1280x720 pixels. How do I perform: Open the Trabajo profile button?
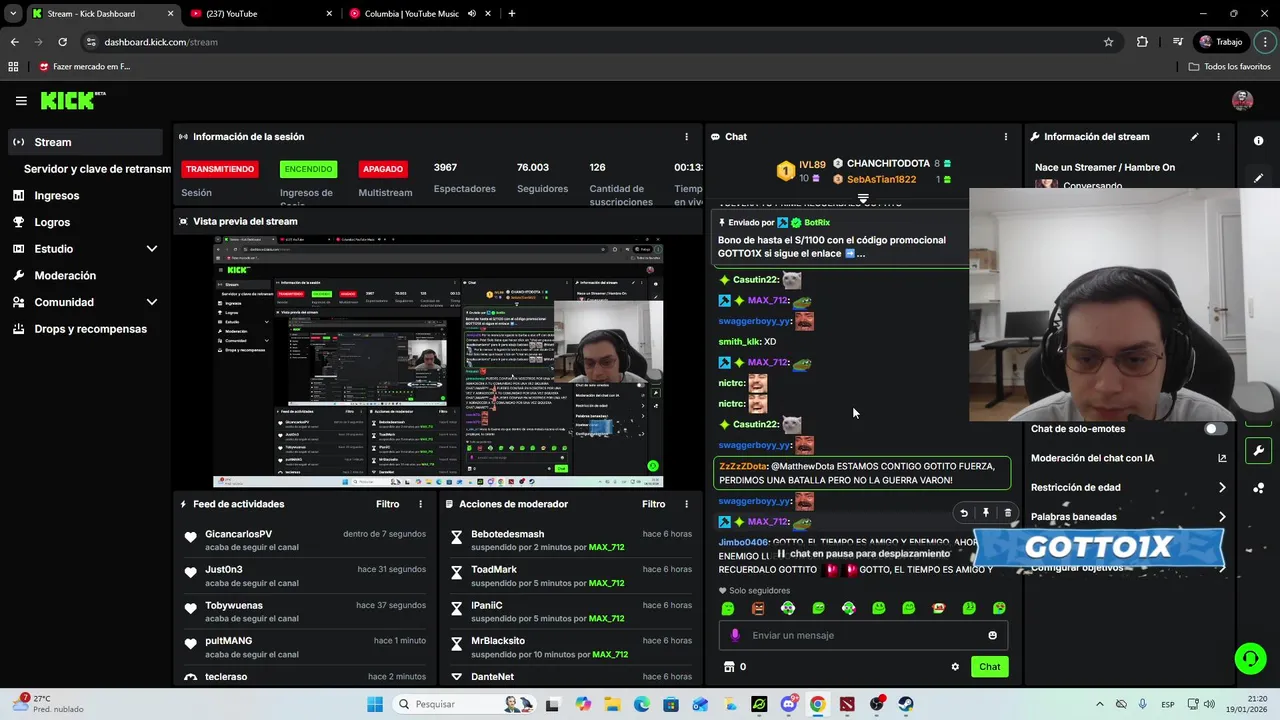tap(1221, 42)
